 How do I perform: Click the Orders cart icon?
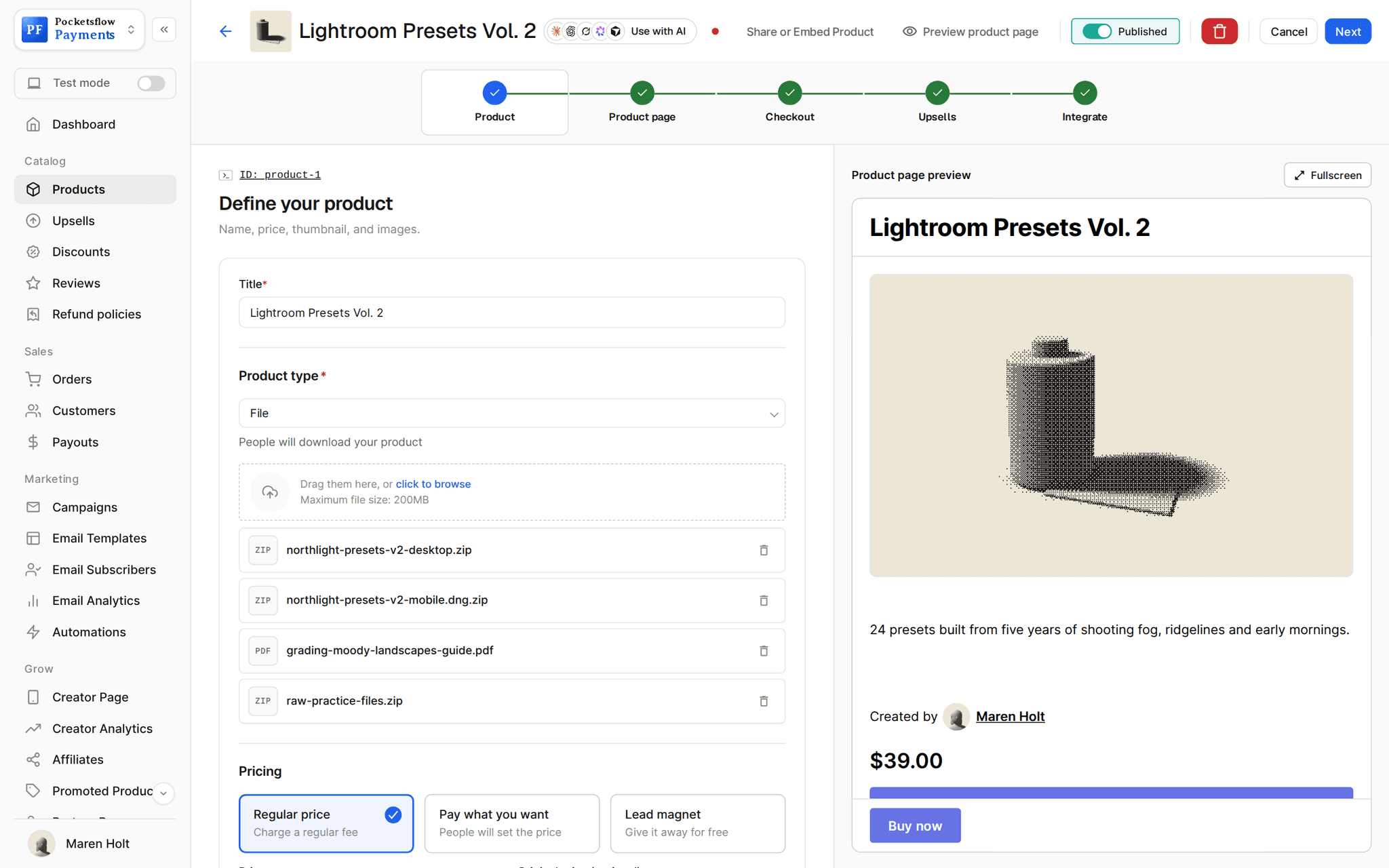pyautogui.click(x=33, y=379)
